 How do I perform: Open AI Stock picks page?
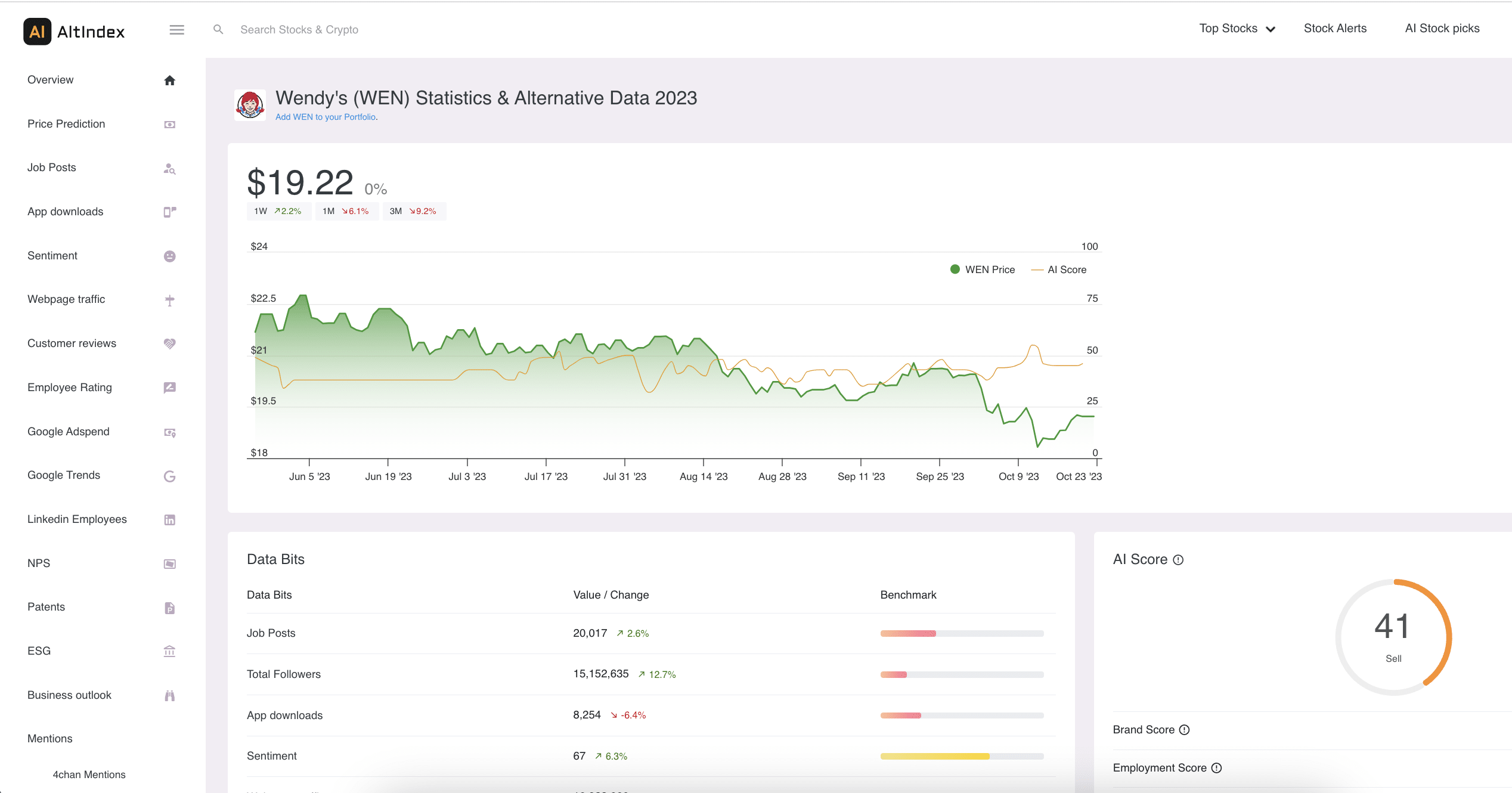[1442, 29]
